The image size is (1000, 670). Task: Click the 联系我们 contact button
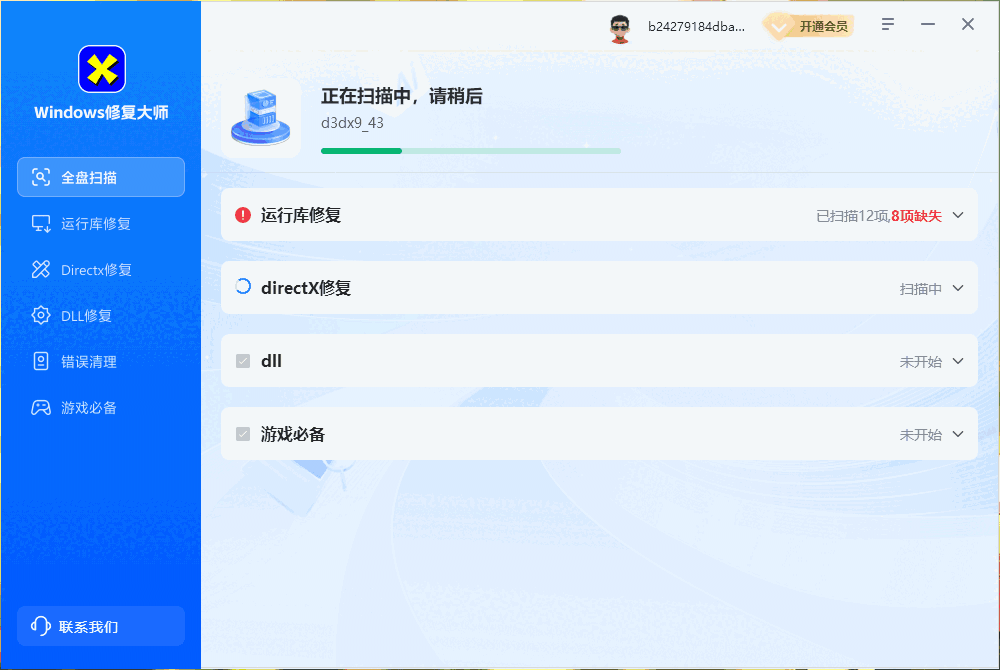[100, 626]
